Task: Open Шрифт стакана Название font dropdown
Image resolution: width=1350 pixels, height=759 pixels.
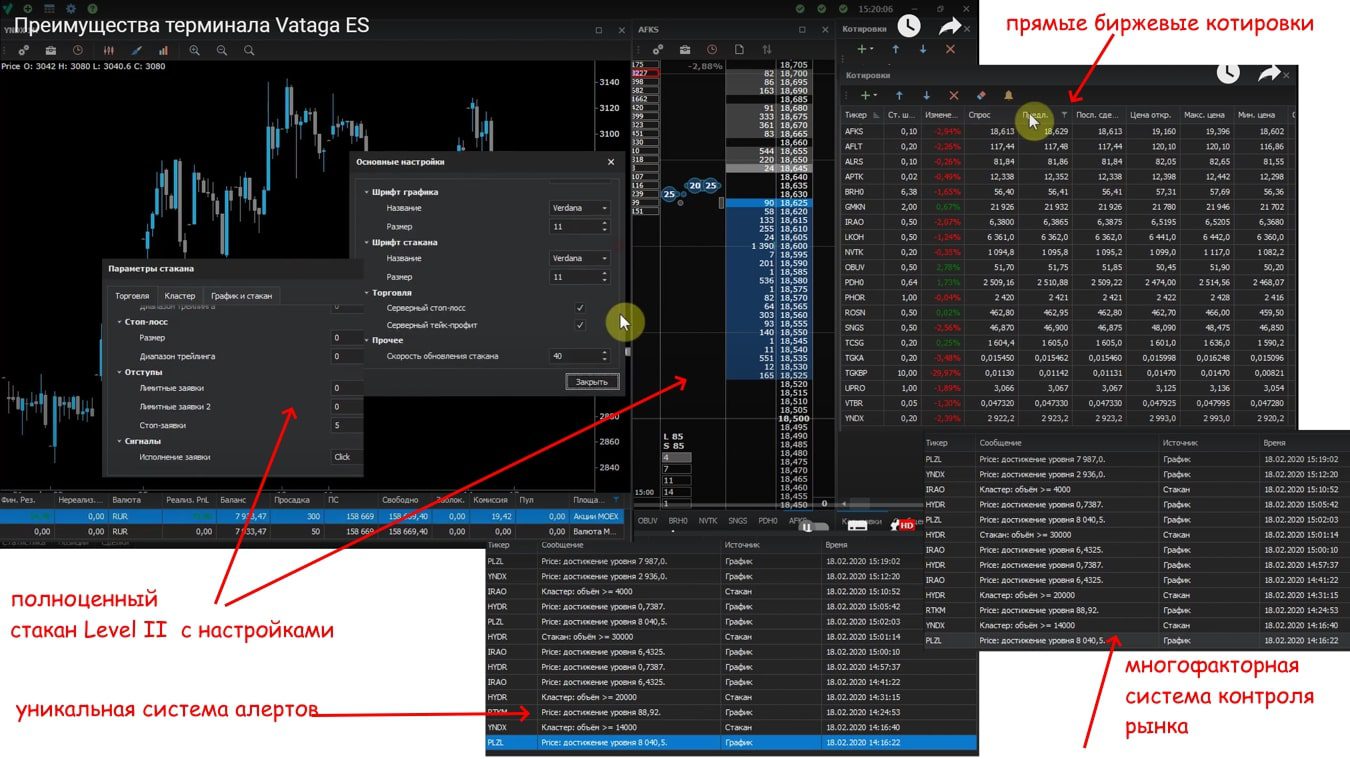Action: click(x=580, y=258)
